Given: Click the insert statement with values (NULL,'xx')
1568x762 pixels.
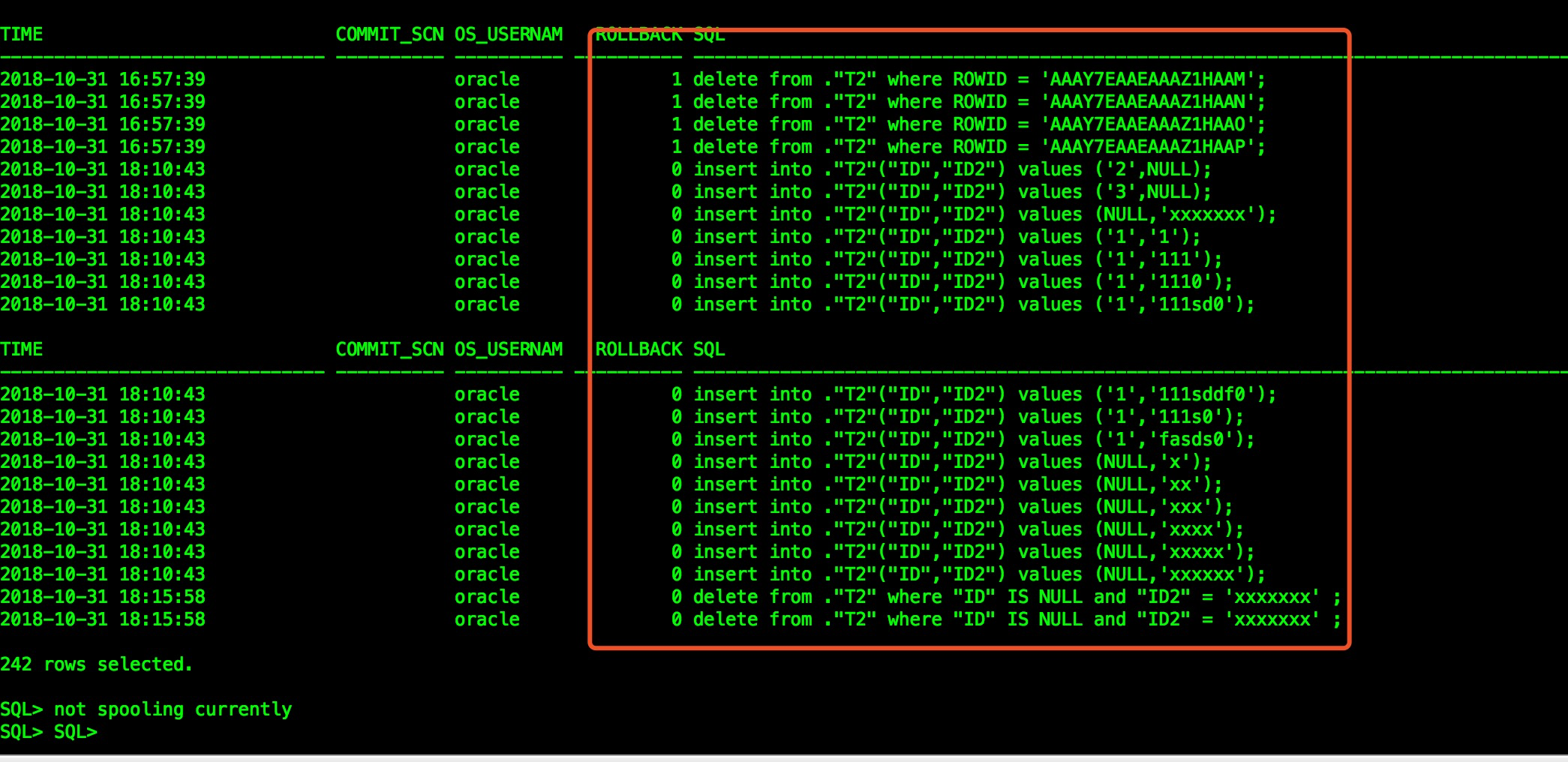Looking at the screenshot, I should click(957, 484).
